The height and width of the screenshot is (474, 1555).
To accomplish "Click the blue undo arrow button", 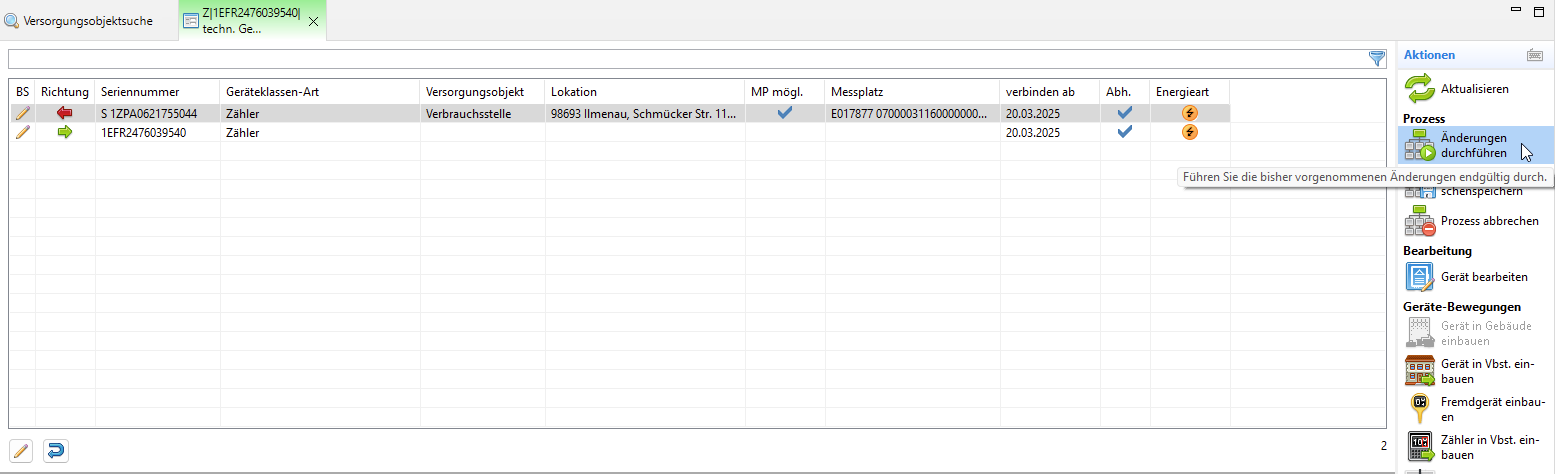I will 57,451.
